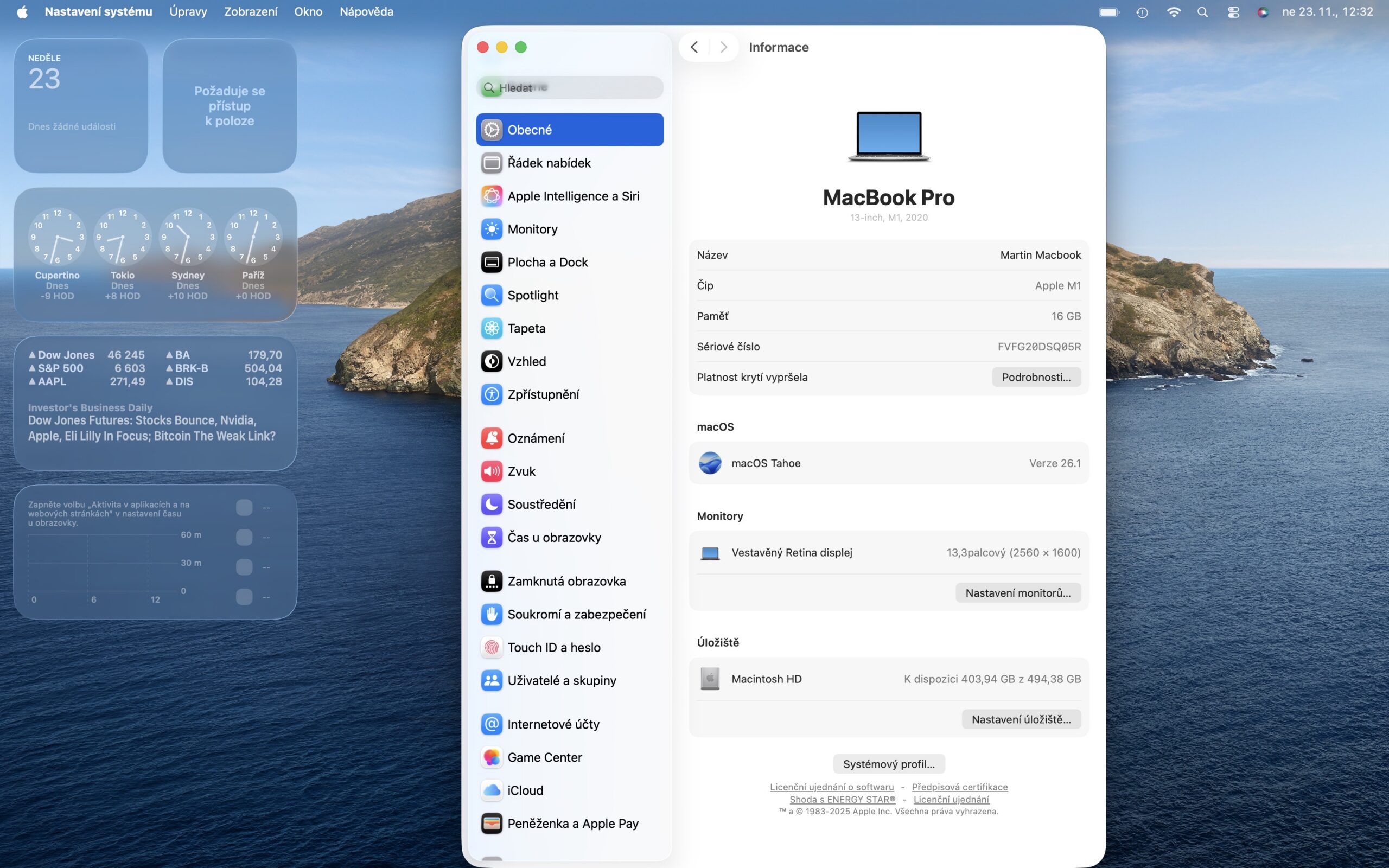
Task: Select the Spotlight sidebar item
Action: [532, 295]
